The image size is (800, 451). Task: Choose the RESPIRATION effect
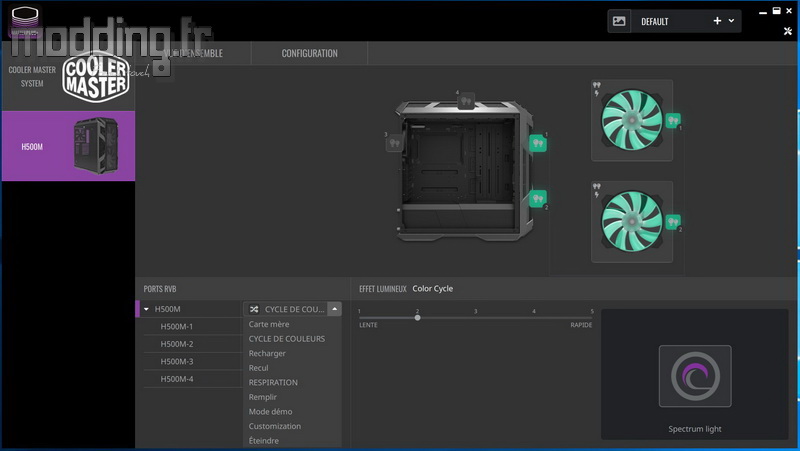coord(273,382)
